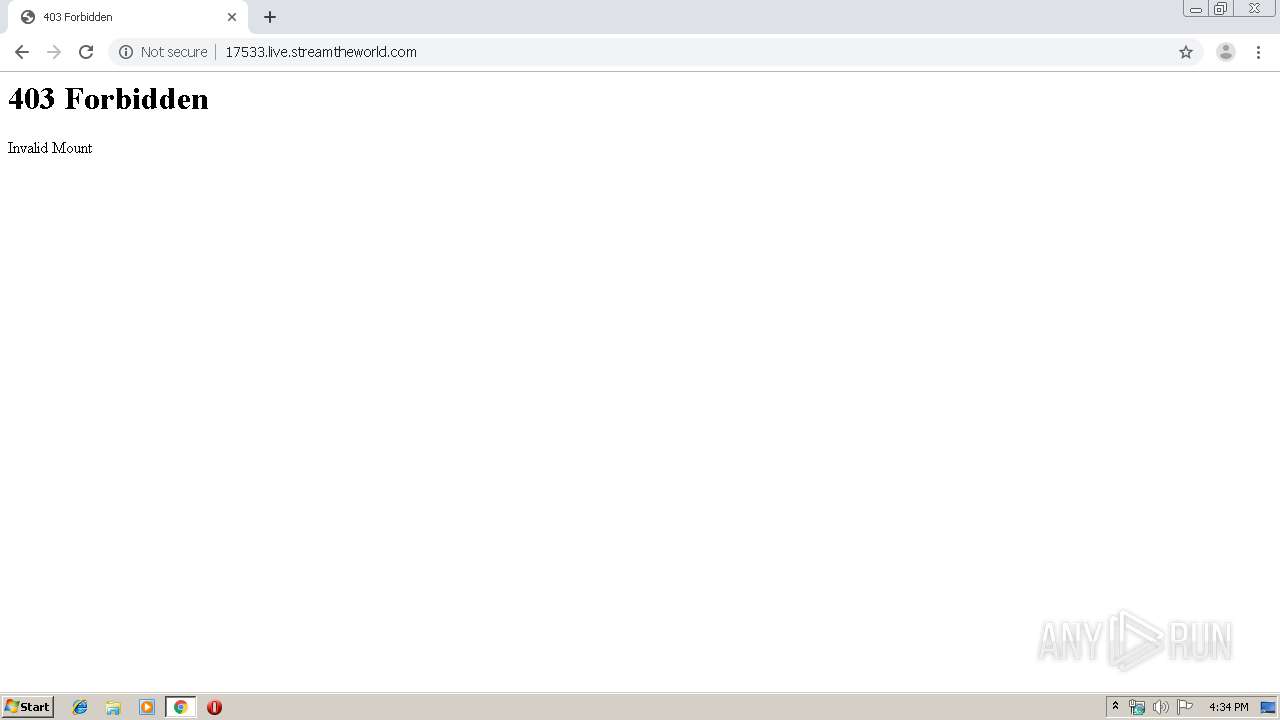
Task: Click the address bar URL
Action: (321, 52)
